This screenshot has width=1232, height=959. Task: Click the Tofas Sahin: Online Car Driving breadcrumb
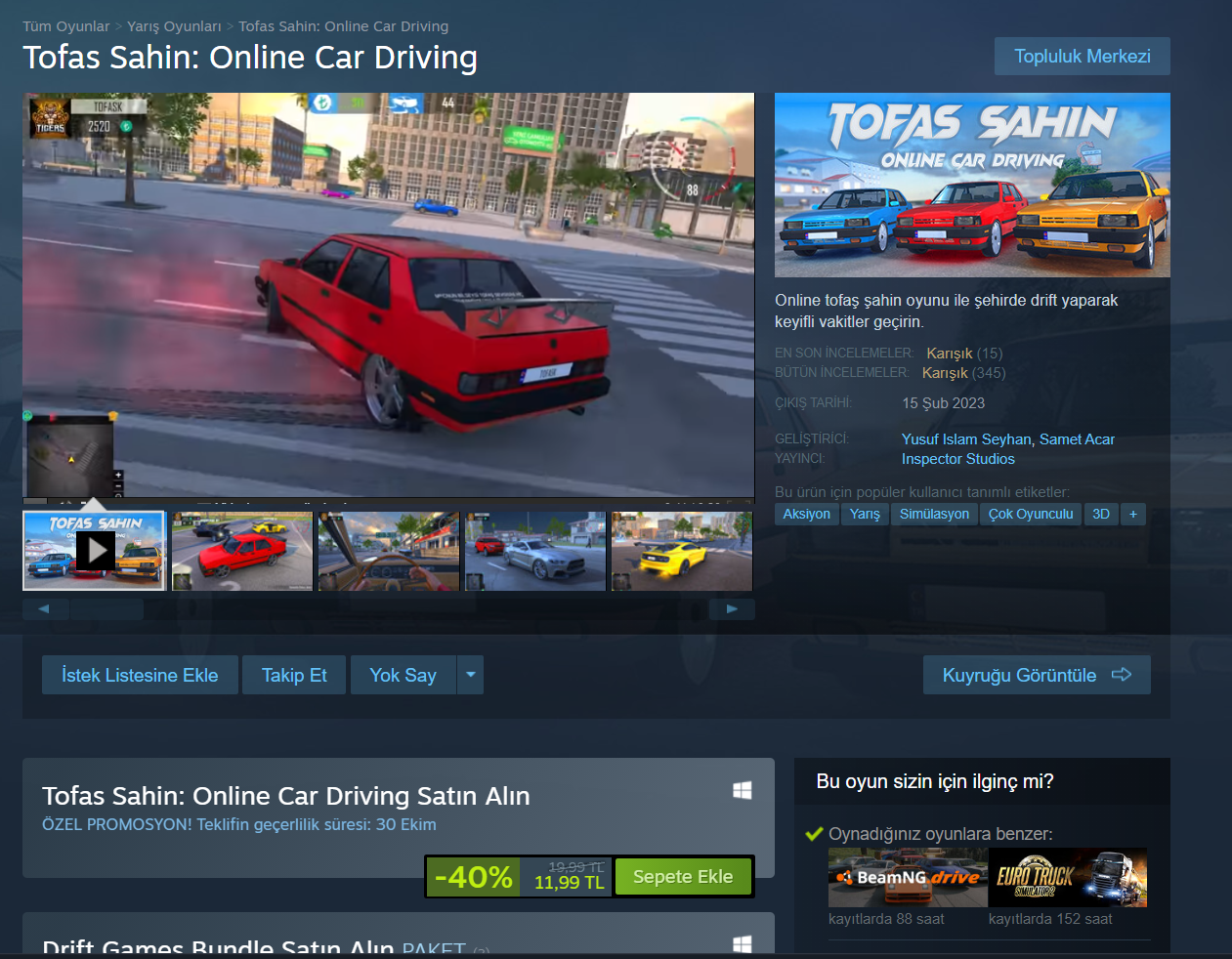[344, 26]
